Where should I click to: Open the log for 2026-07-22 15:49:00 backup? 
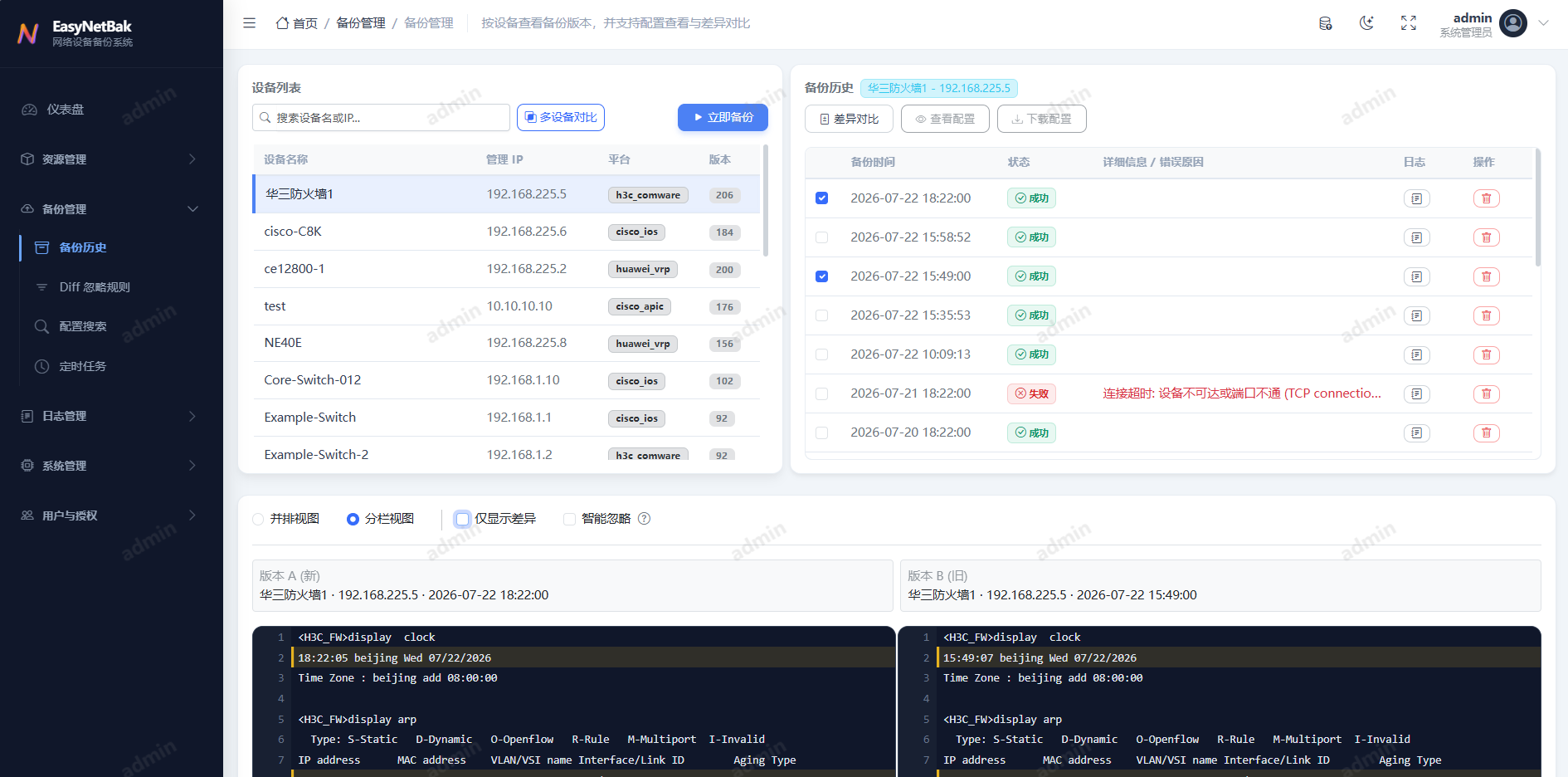(1417, 276)
